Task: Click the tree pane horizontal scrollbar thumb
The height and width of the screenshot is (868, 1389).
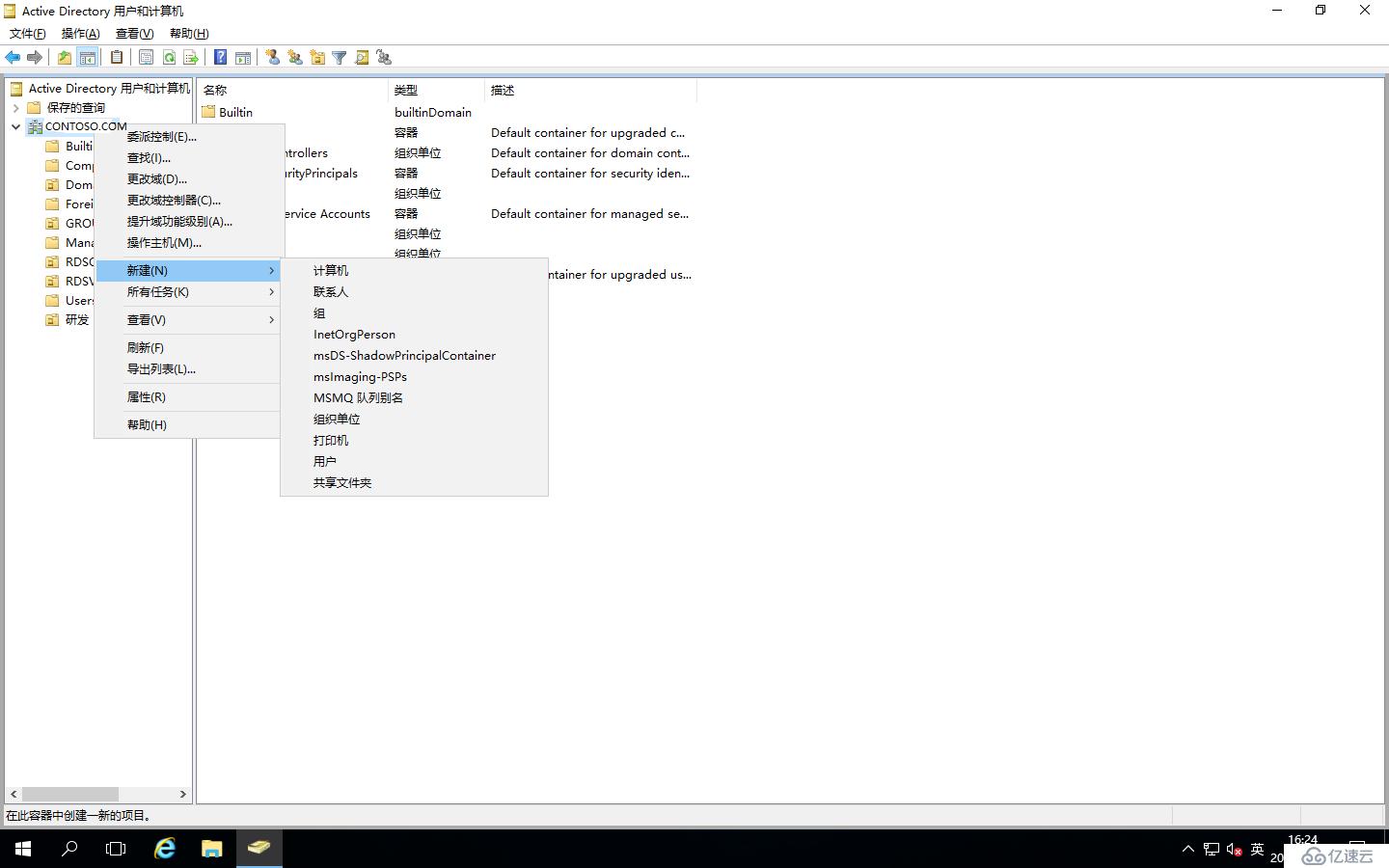Action: pos(69,795)
